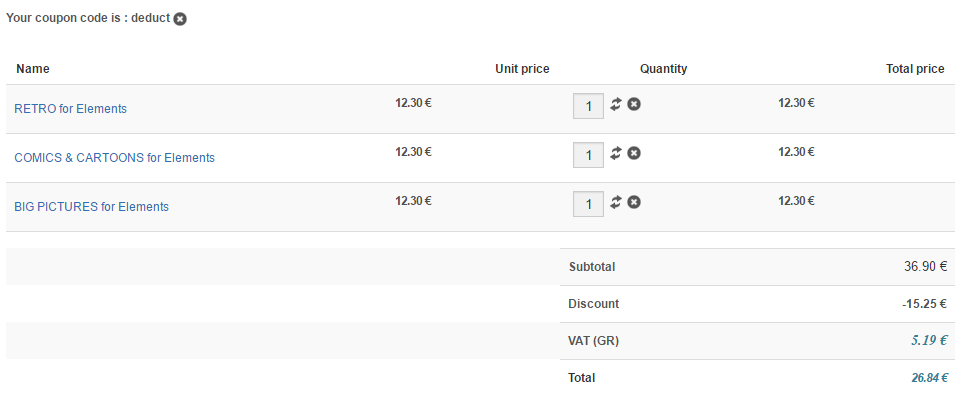Viewport: 967px width, 412px height.
Task: Open COMICS & CARTOONS for Elements link
Action: tap(114, 158)
